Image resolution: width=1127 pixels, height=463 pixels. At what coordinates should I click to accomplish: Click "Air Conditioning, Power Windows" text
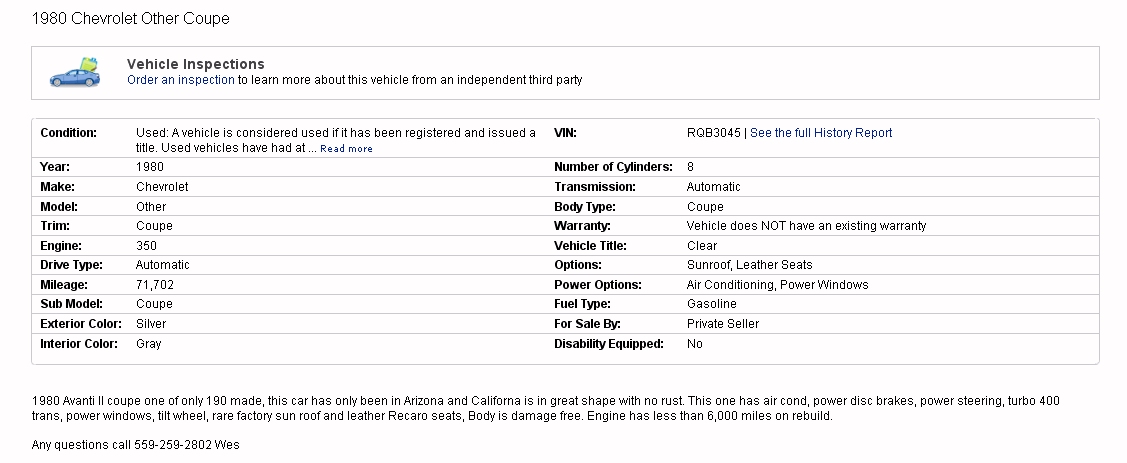(777, 285)
